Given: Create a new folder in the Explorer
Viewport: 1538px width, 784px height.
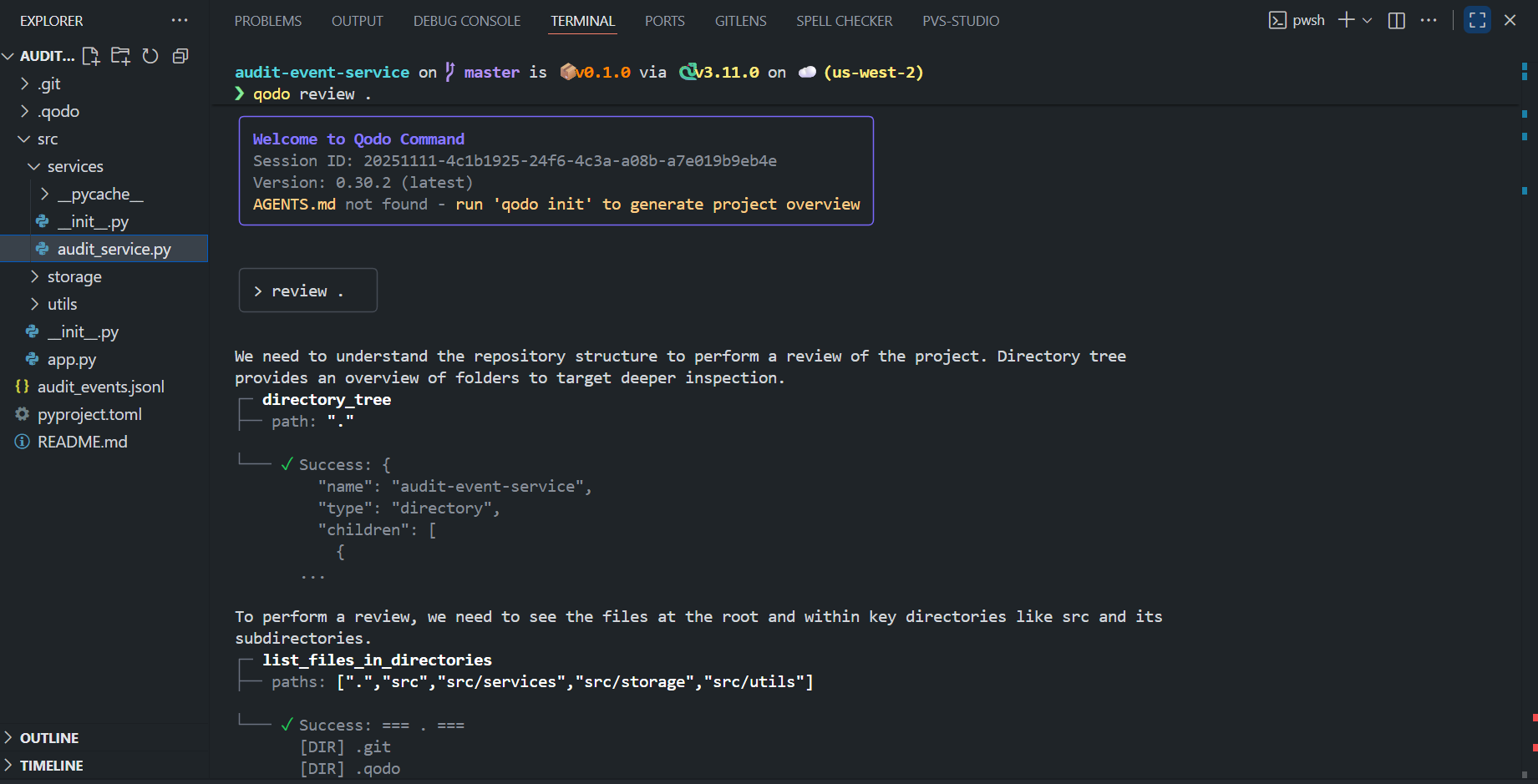Looking at the screenshot, I should click(x=120, y=56).
